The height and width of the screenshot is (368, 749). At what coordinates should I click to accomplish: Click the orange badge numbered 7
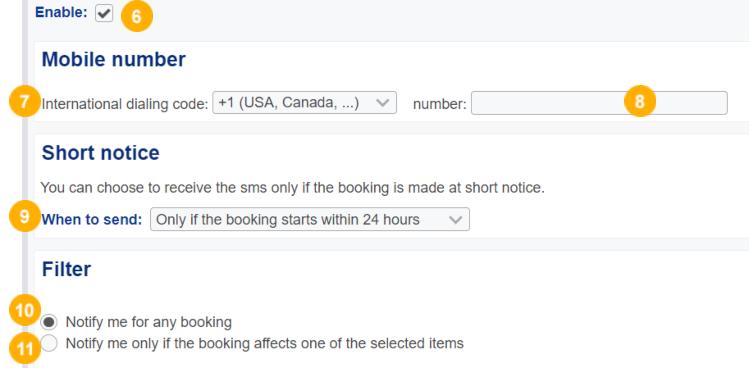(x=25, y=101)
